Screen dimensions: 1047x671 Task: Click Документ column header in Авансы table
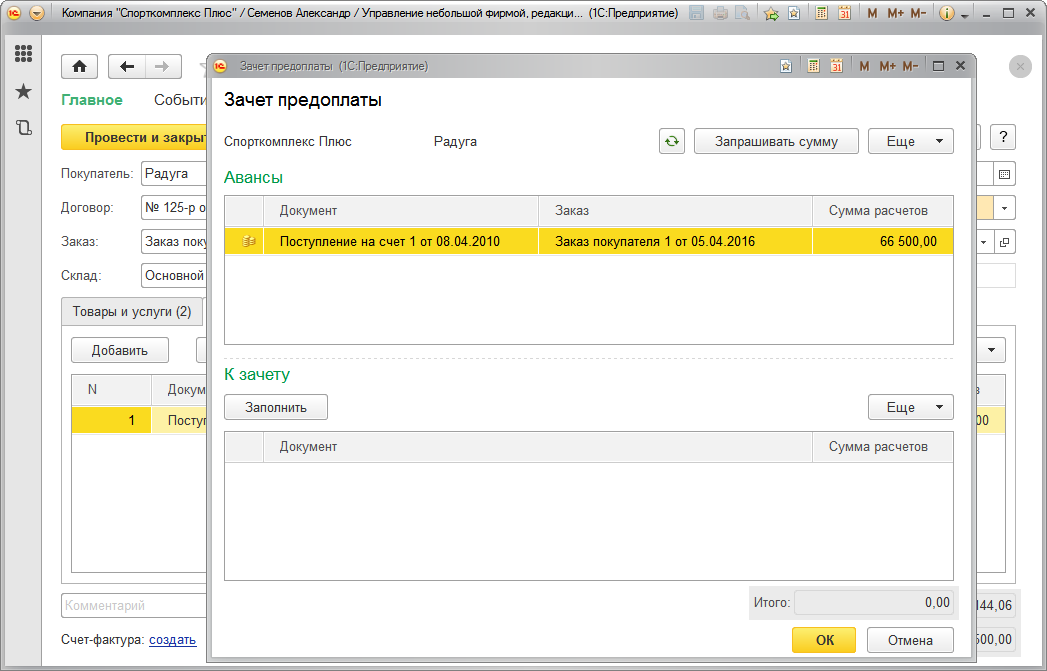tap(401, 210)
